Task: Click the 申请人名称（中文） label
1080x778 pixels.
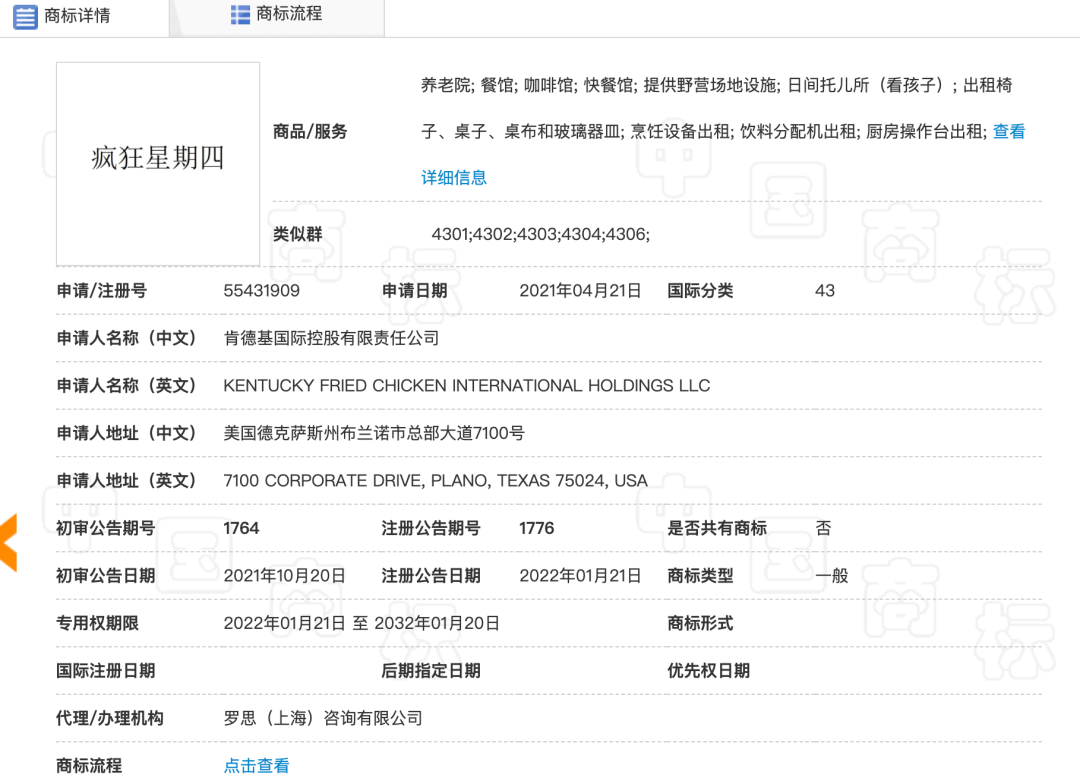Action: 126,338
